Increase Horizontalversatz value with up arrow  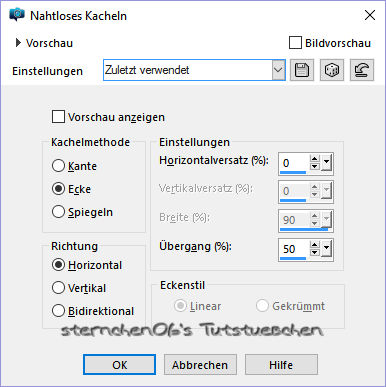(x=314, y=159)
